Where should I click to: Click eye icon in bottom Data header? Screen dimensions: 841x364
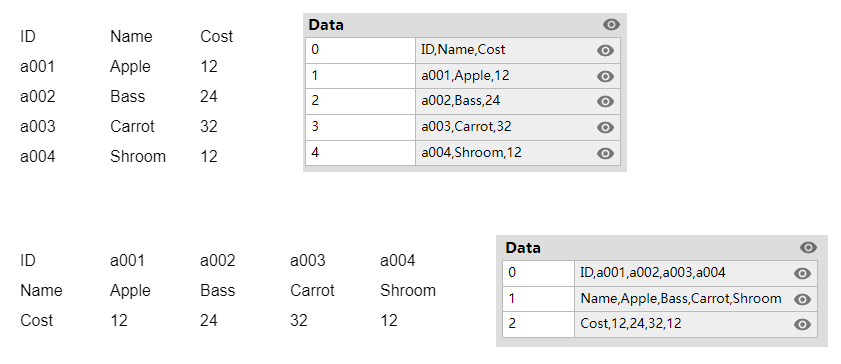coord(808,247)
